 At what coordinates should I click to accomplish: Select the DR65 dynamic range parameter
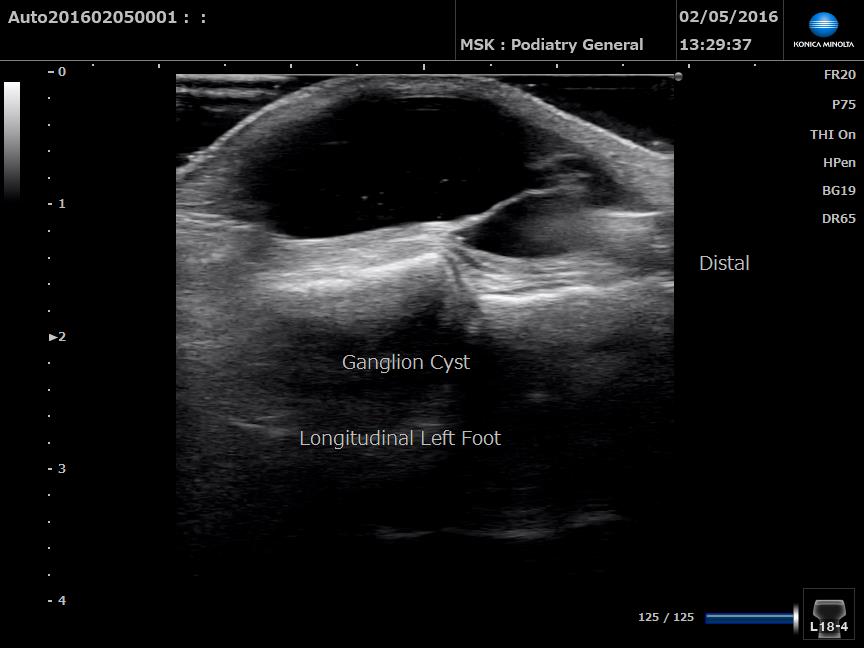click(x=838, y=219)
